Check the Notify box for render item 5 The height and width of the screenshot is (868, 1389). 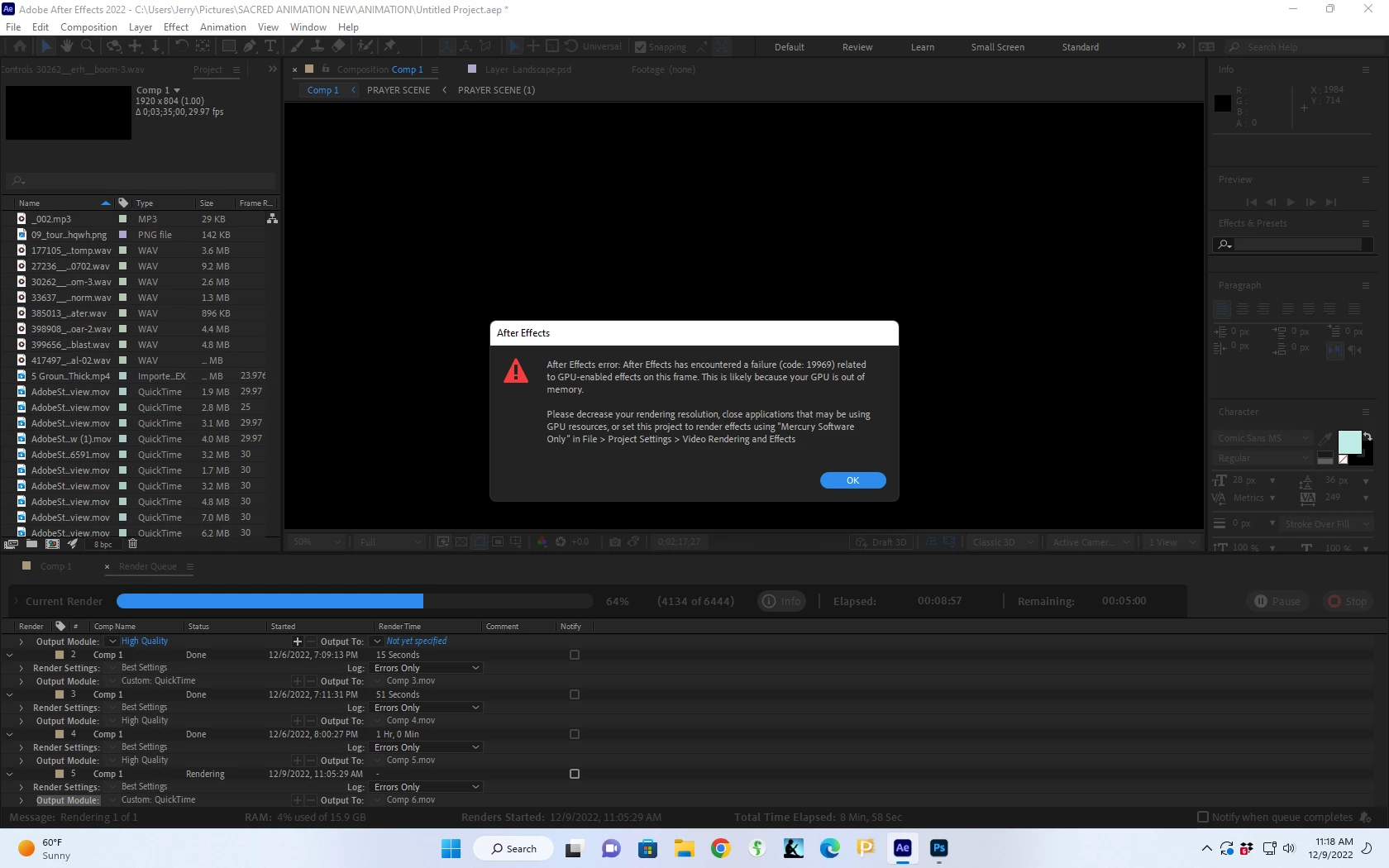point(575,774)
